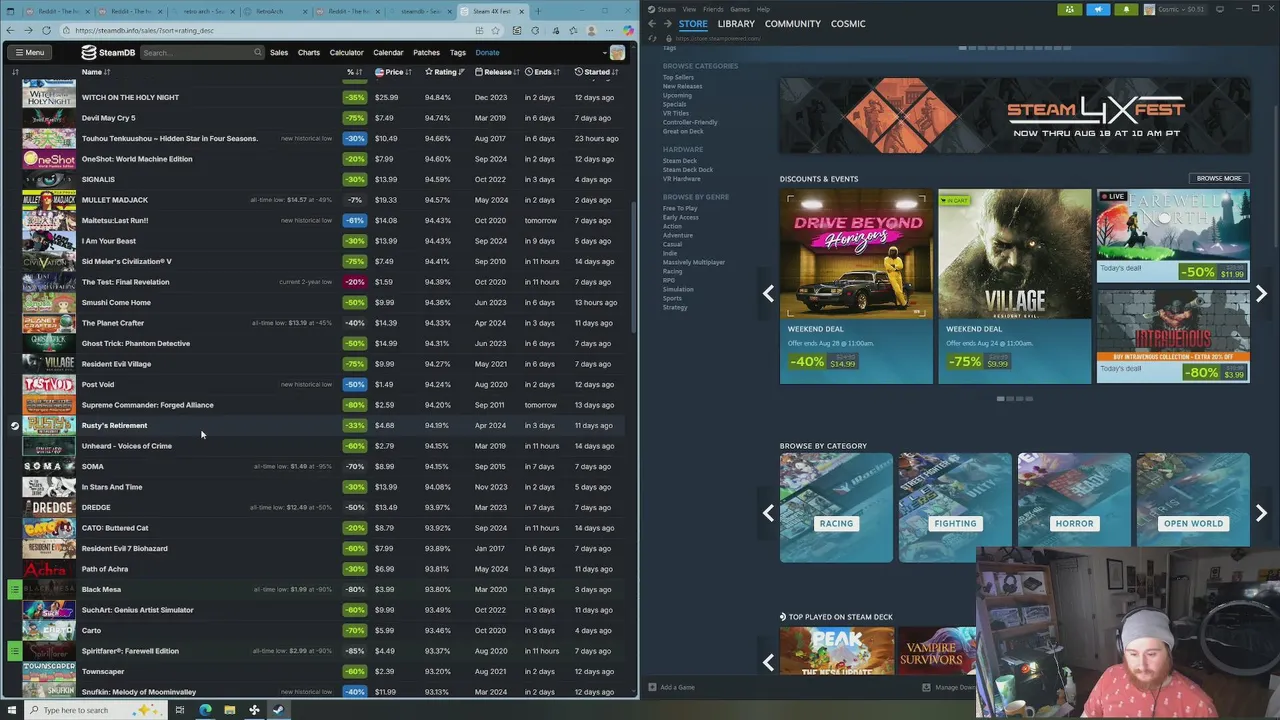Click the Steam friends green icon button
Viewport: 1280px width, 720px height.
(x=1069, y=9)
